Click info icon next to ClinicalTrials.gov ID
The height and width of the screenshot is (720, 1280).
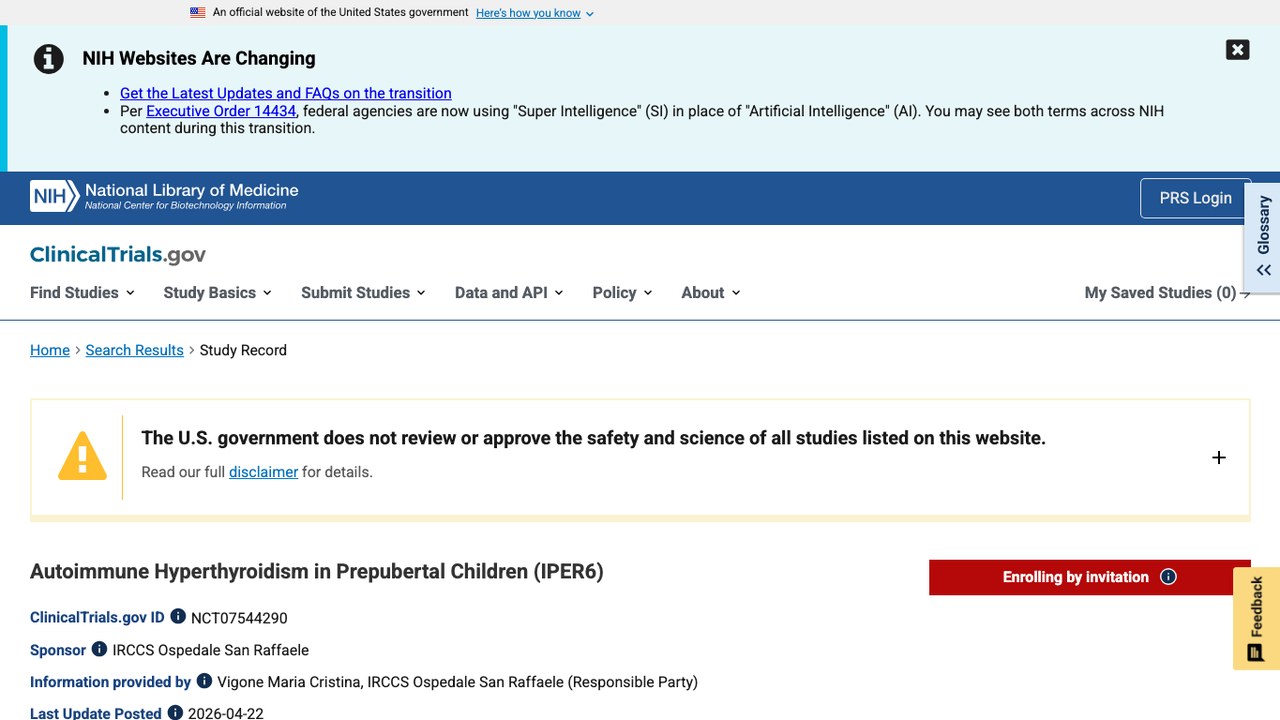178,617
